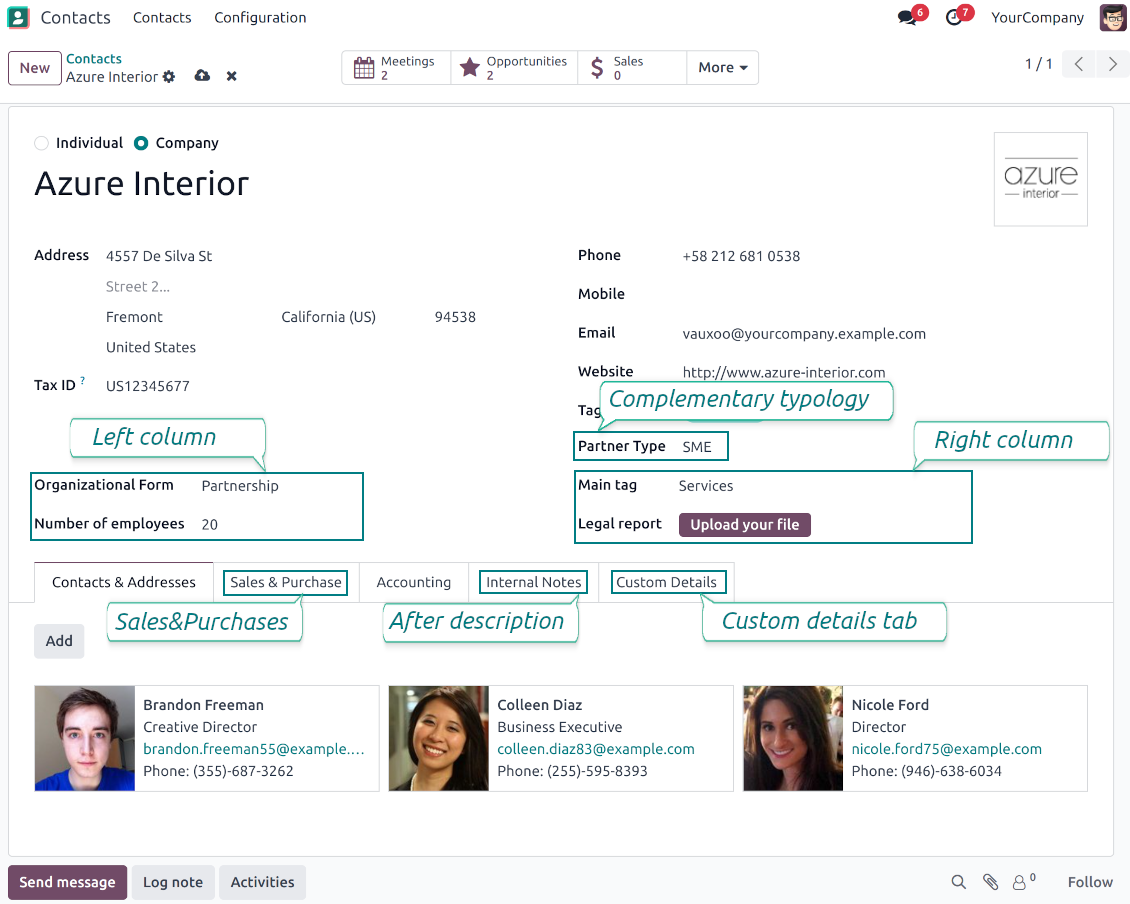Click the Follow button

pos(1090,882)
